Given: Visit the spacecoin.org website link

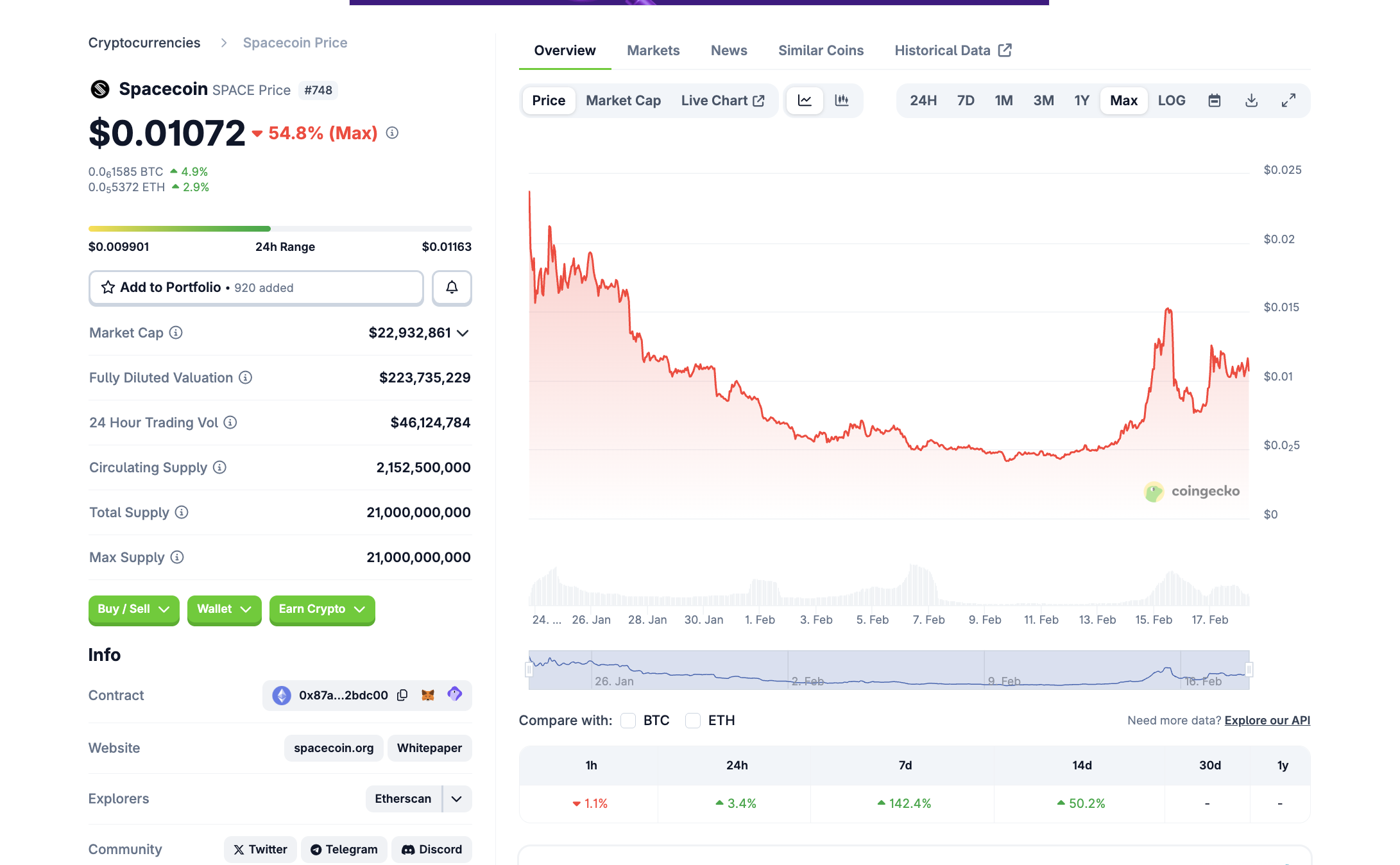Looking at the screenshot, I should coord(333,748).
